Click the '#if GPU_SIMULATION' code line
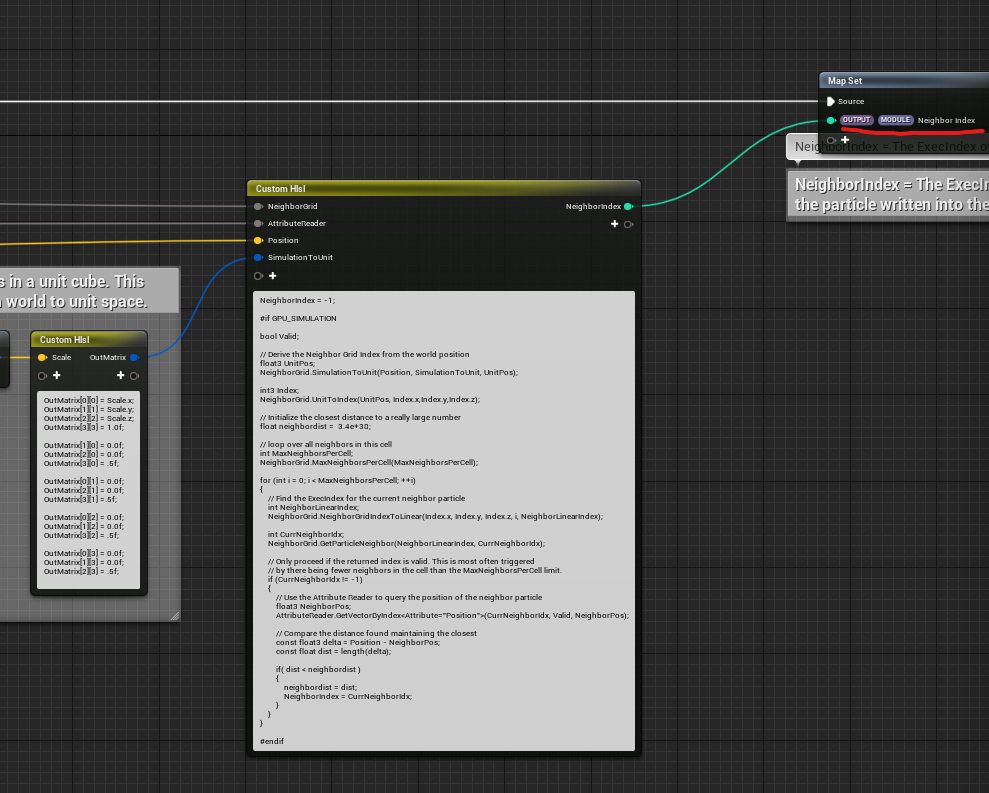 coord(298,319)
